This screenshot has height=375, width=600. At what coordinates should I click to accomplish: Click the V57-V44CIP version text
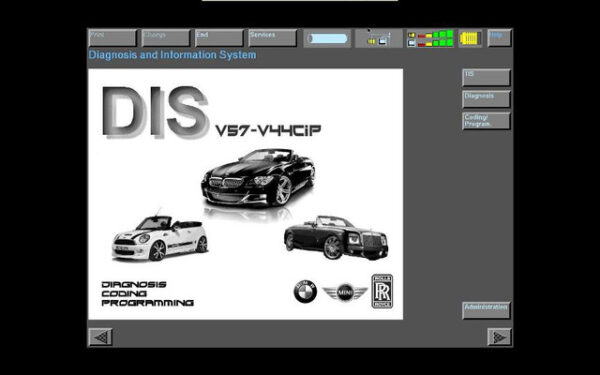point(268,130)
